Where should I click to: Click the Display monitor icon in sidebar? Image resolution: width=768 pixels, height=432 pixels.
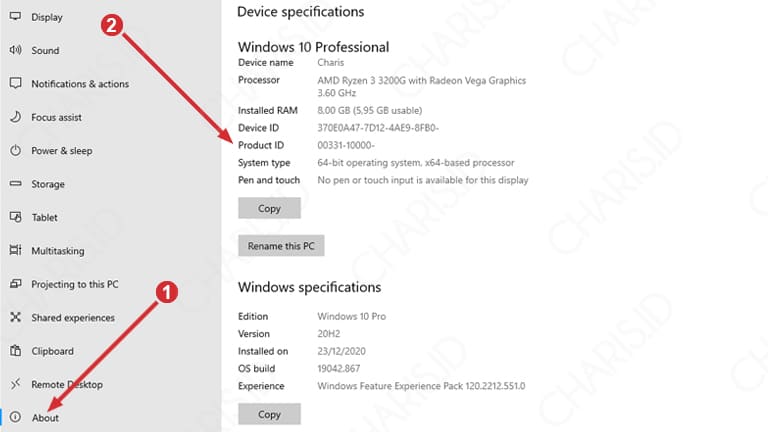point(15,17)
